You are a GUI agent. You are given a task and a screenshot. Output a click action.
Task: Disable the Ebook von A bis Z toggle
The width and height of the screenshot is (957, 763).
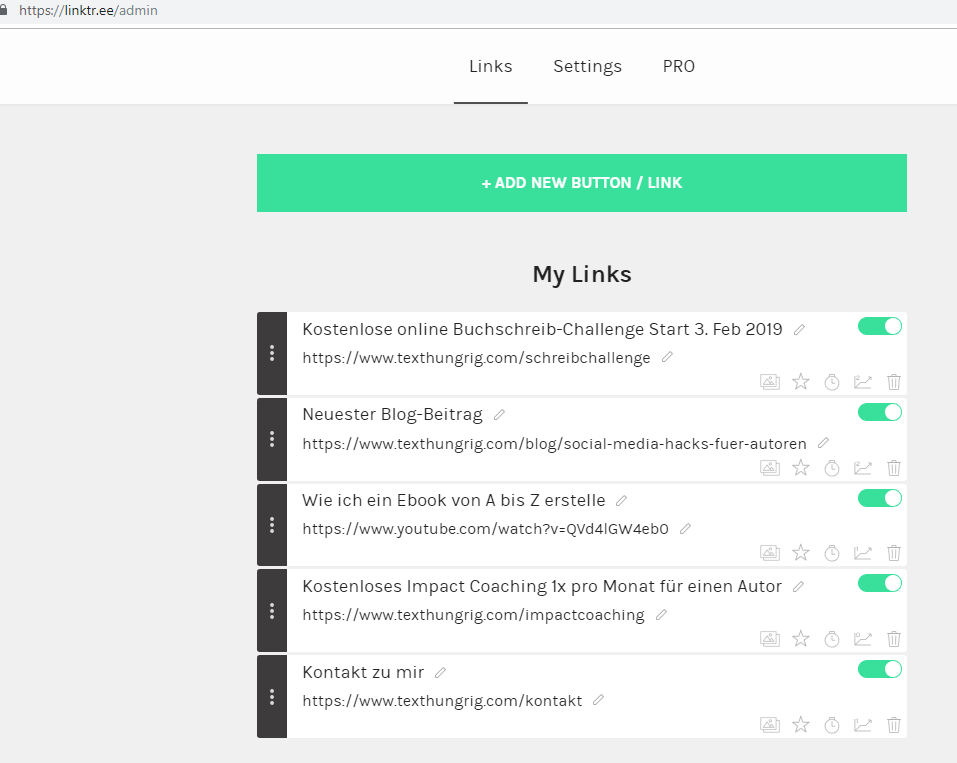(879, 499)
